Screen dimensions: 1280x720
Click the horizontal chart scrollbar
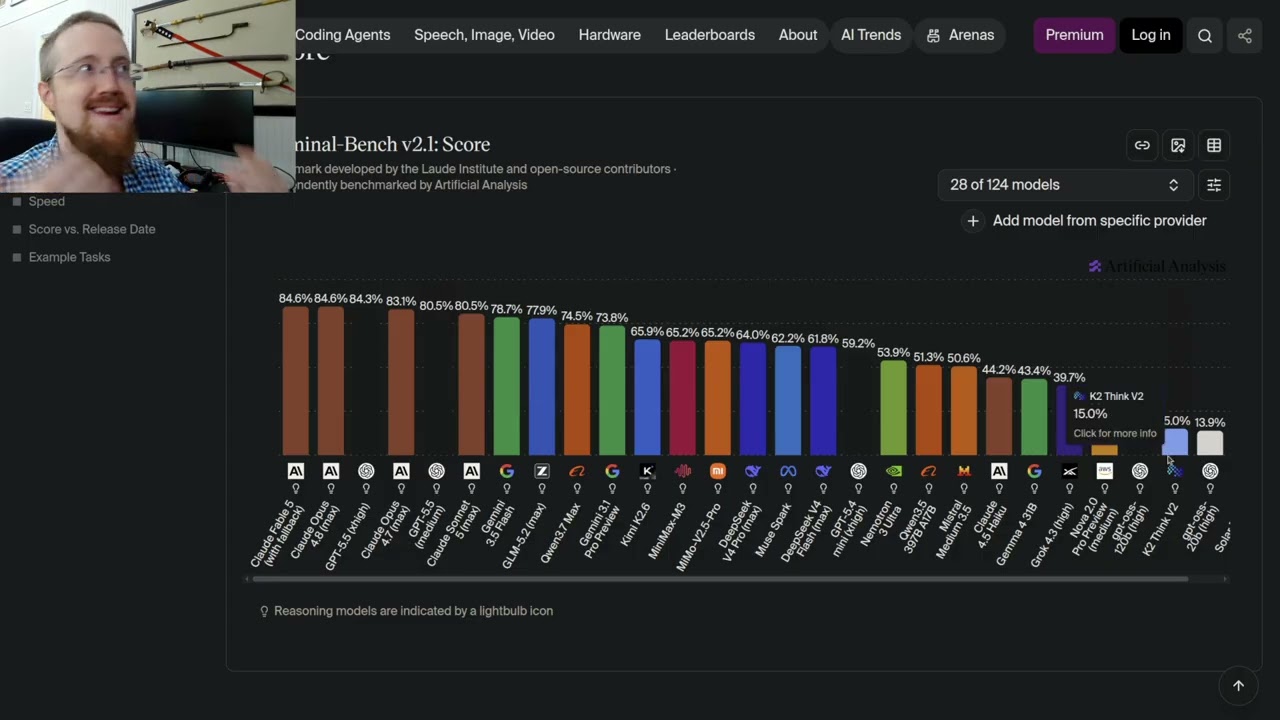720,578
